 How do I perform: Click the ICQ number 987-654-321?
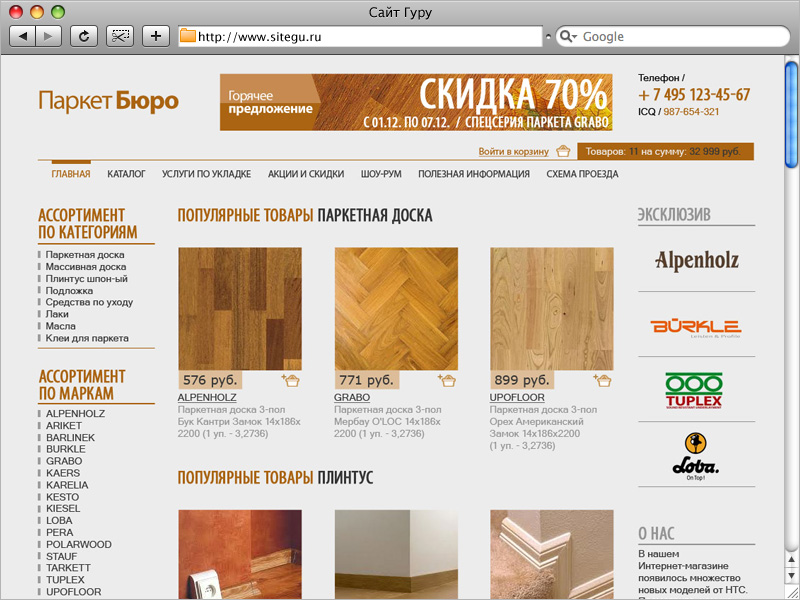pyautogui.click(x=691, y=112)
